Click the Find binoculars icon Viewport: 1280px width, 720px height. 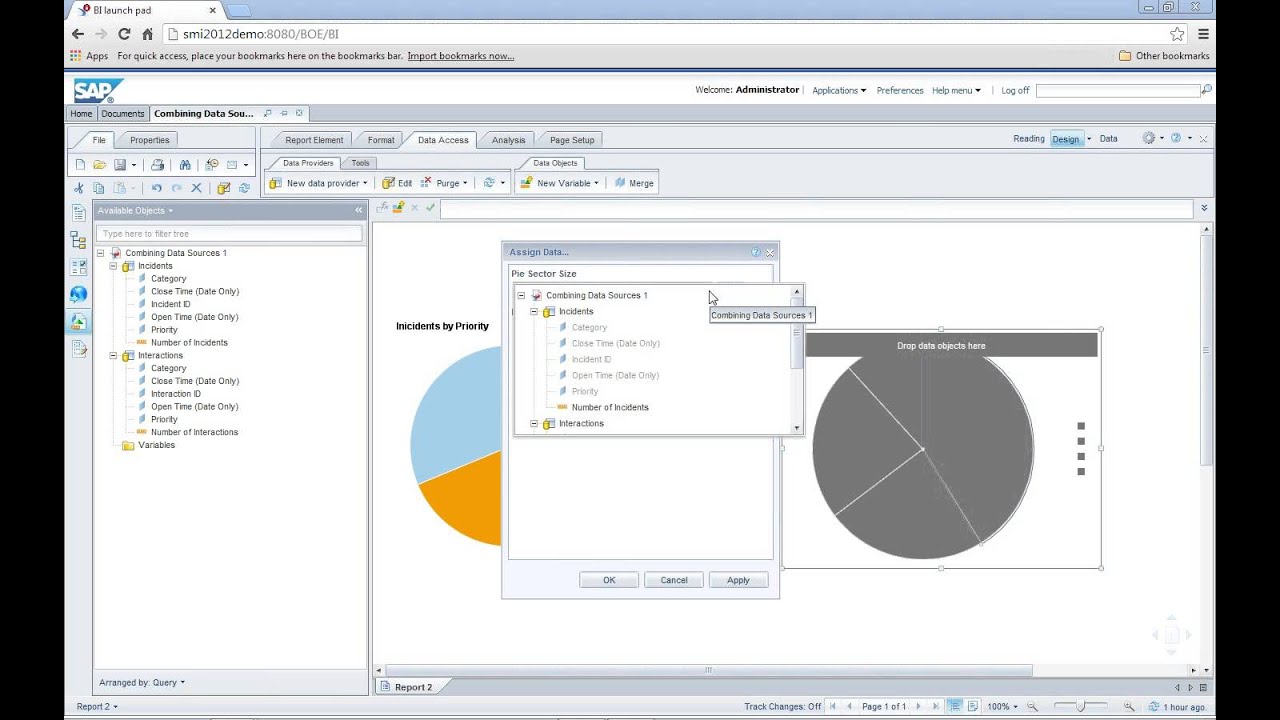(x=185, y=165)
